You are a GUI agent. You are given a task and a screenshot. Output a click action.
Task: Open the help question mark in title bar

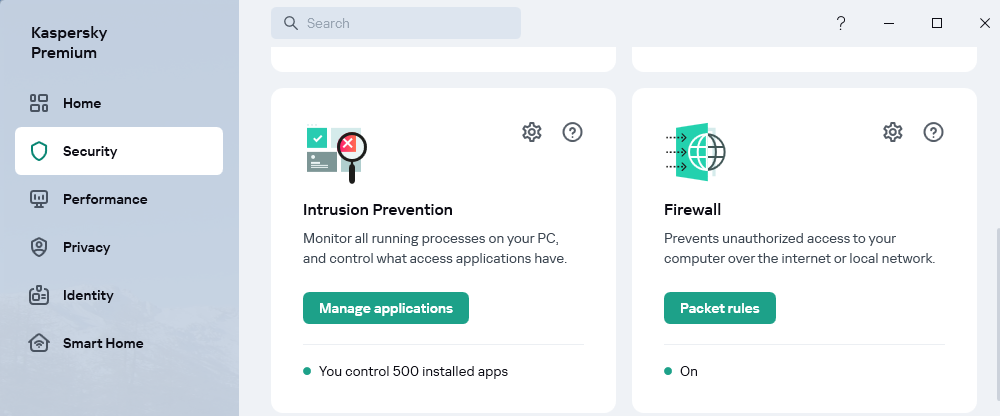point(841,23)
